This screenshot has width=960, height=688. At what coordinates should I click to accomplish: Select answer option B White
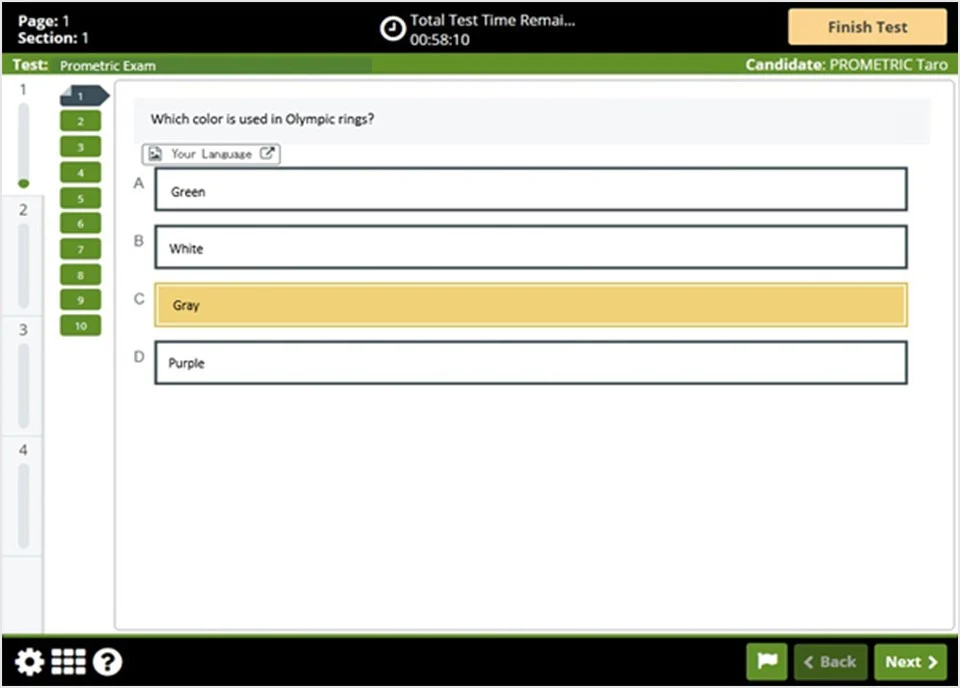pyautogui.click(x=530, y=247)
